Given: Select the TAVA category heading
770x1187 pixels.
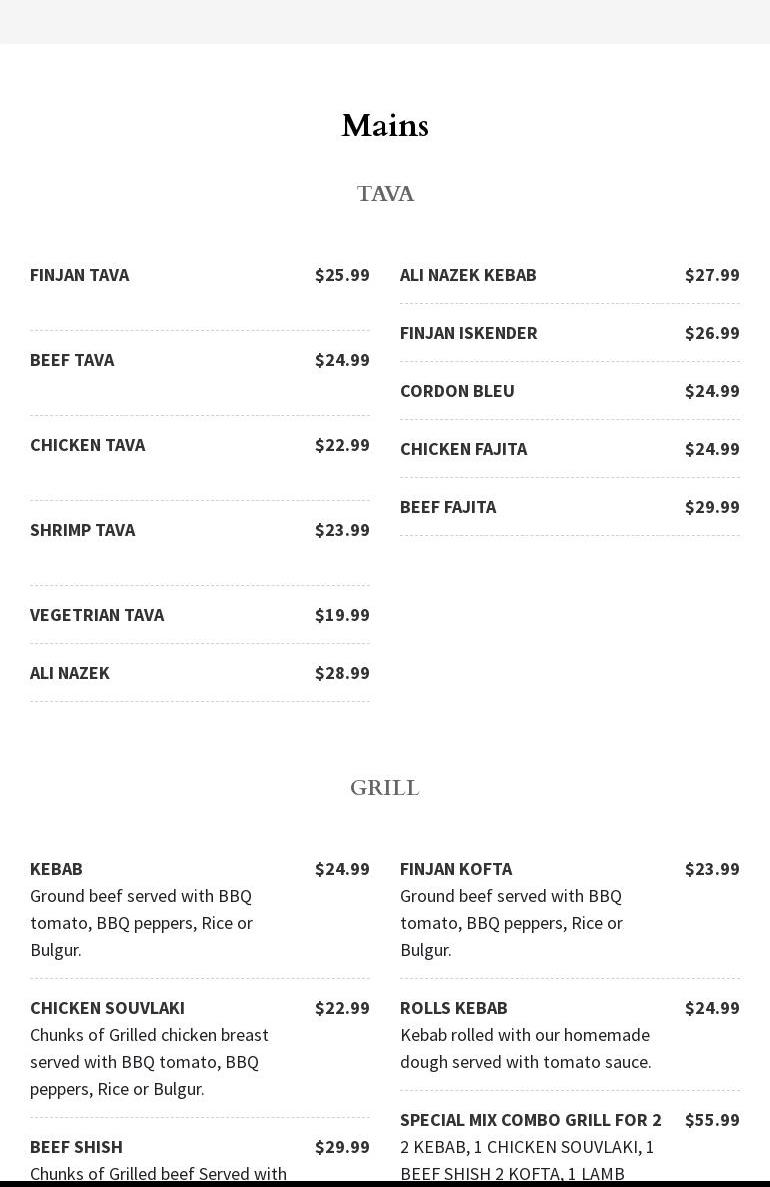Looking at the screenshot, I should coord(385,194).
